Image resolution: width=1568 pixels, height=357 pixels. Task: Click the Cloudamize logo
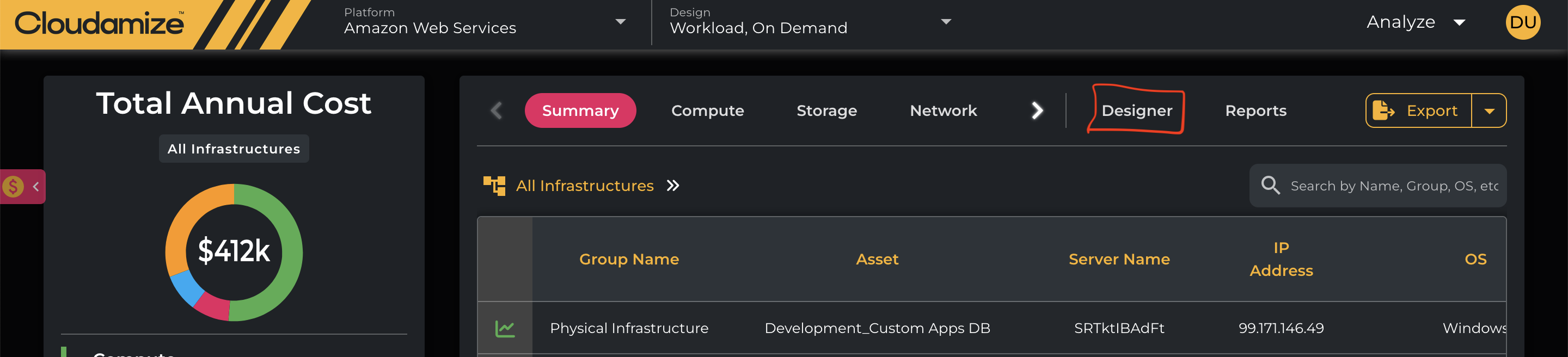pos(99,23)
